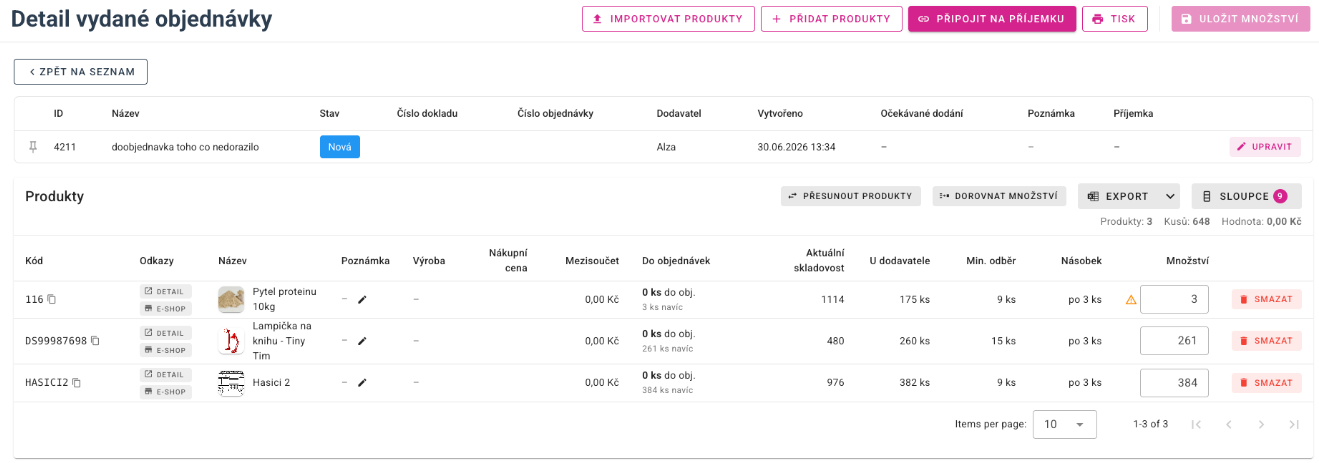This screenshot has height=463, width=1319.
Task: Click Přesunout produkty button
Action: (851, 196)
